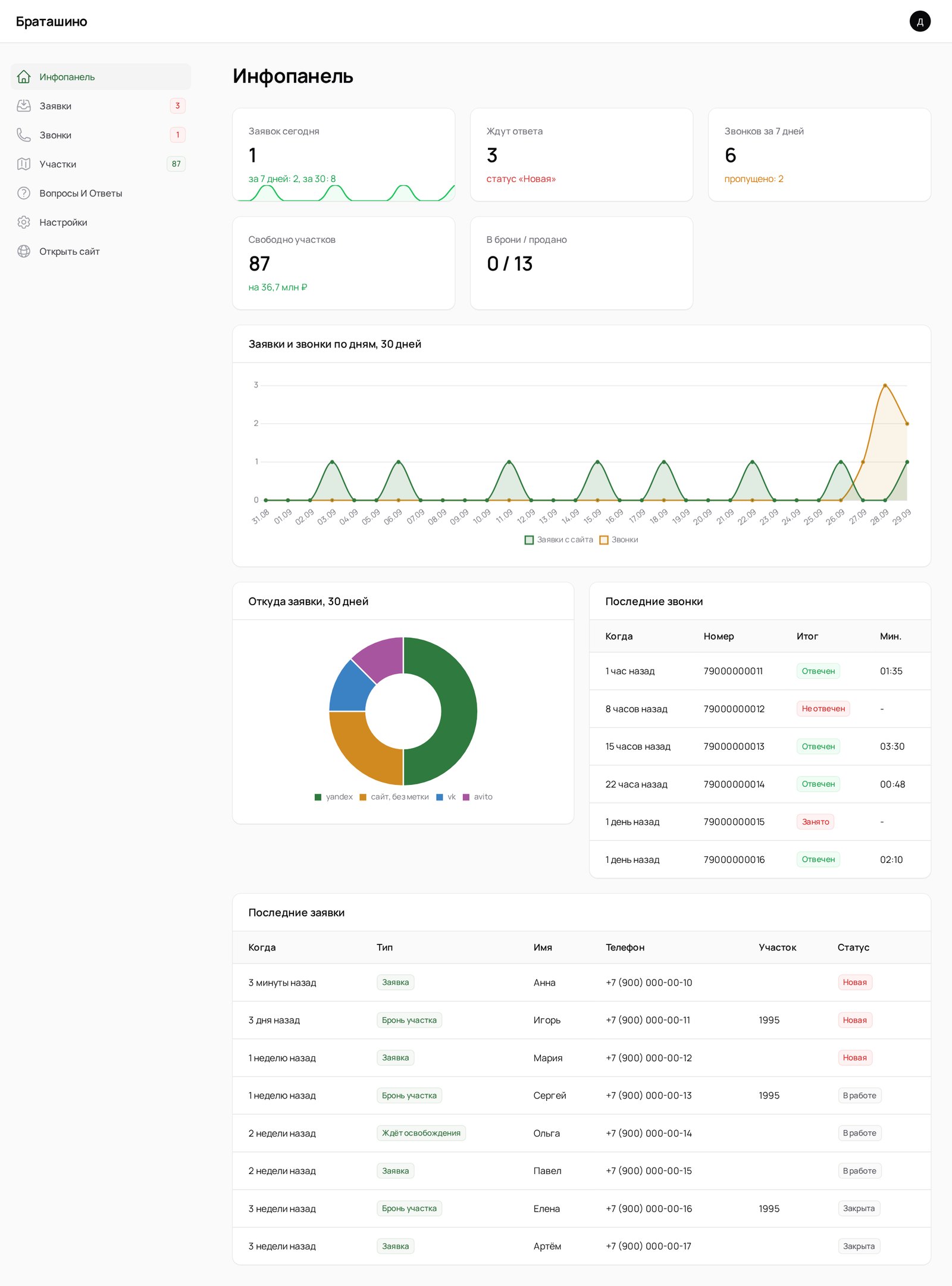This screenshot has width=952, height=1286.
Task: Go to Звонки in the sidebar
Action: click(101, 135)
